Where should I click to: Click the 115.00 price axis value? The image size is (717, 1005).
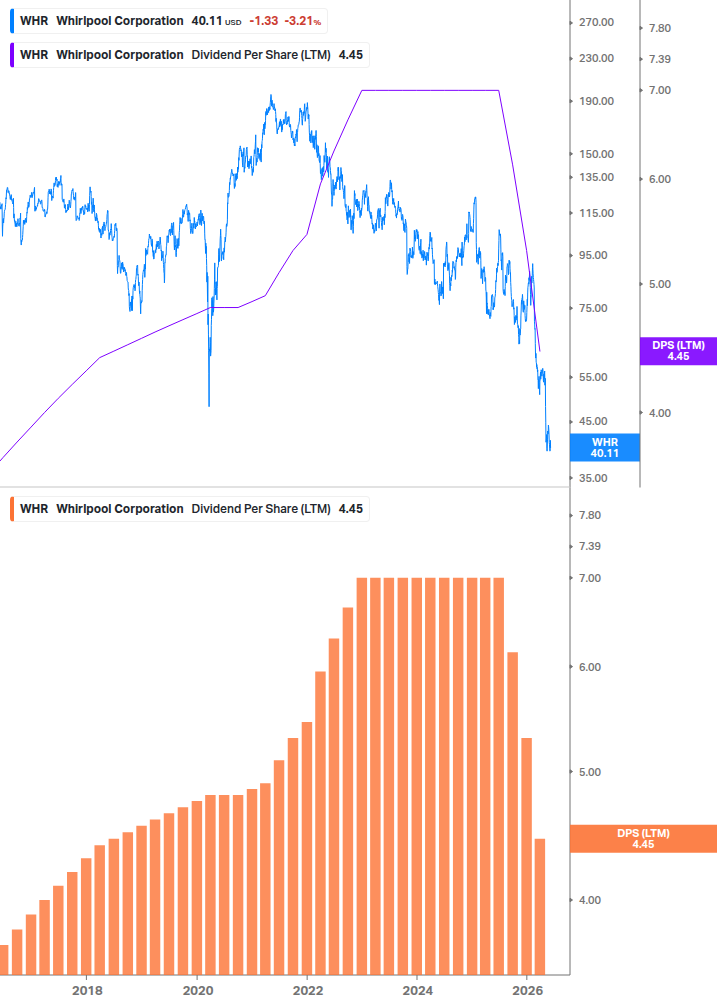[597, 213]
